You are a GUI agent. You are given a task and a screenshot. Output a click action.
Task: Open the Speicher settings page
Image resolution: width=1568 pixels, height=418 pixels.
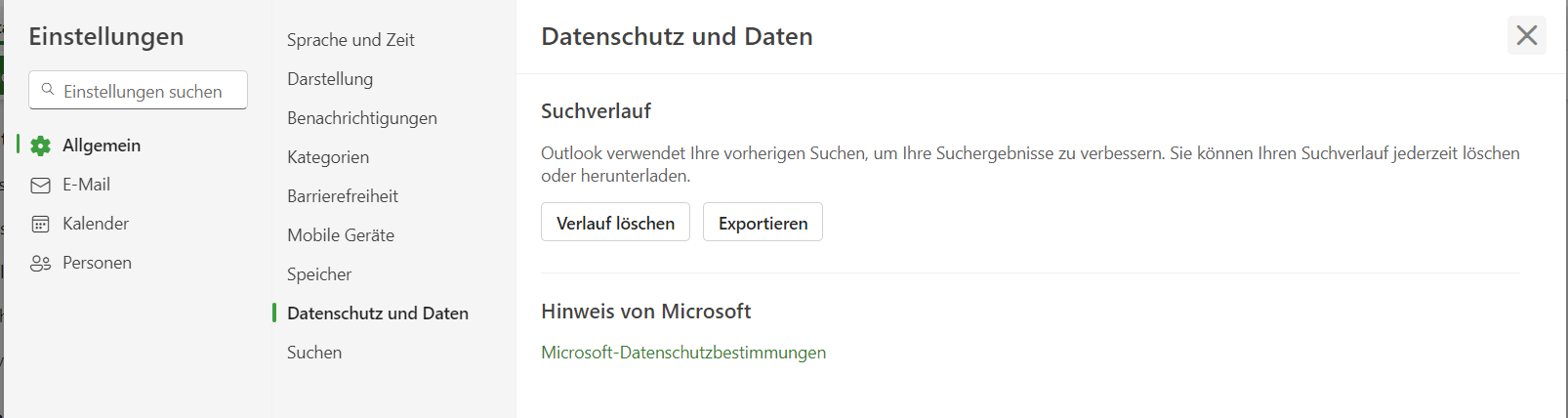(319, 274)
